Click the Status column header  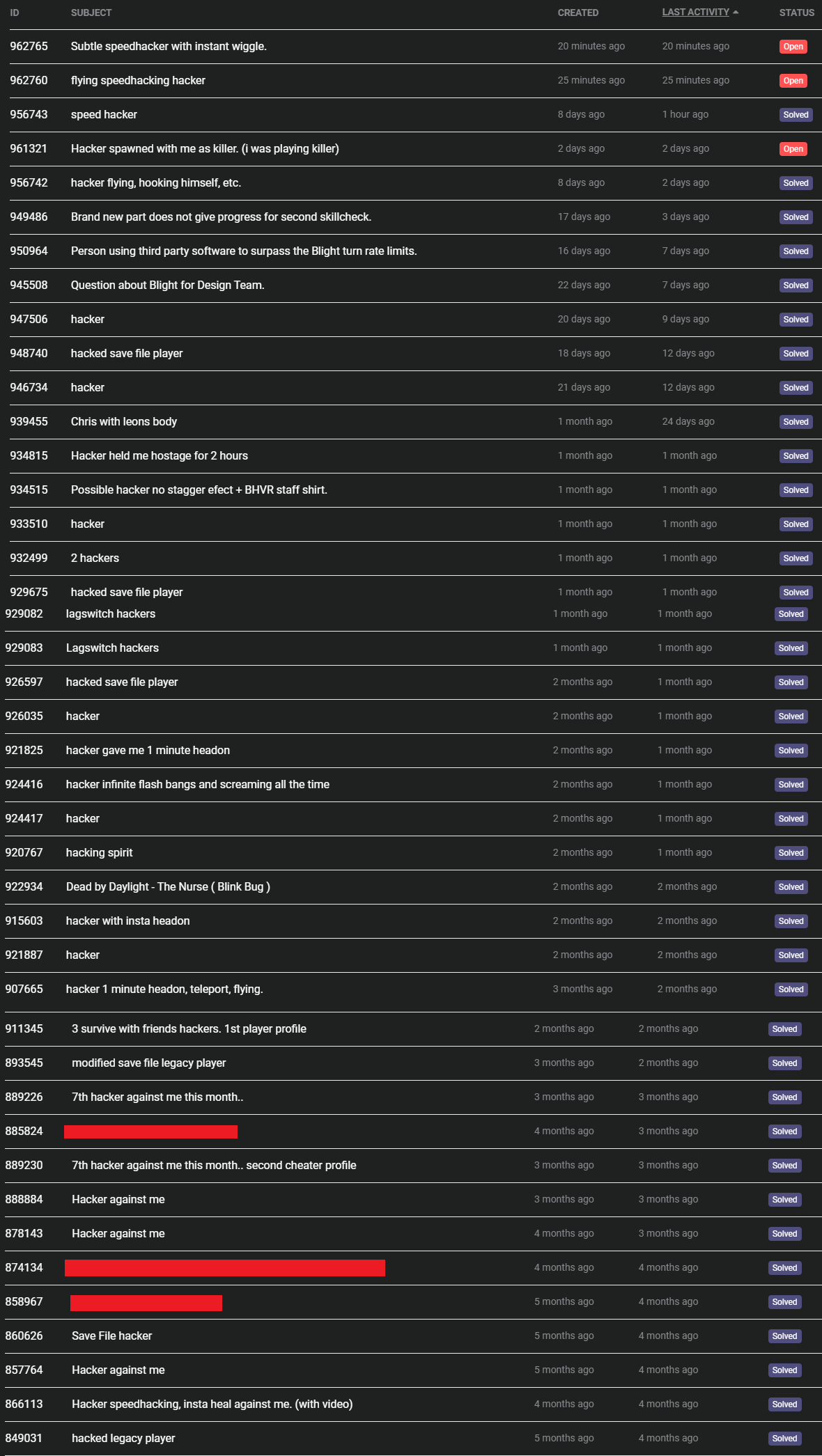click(796, 13)
